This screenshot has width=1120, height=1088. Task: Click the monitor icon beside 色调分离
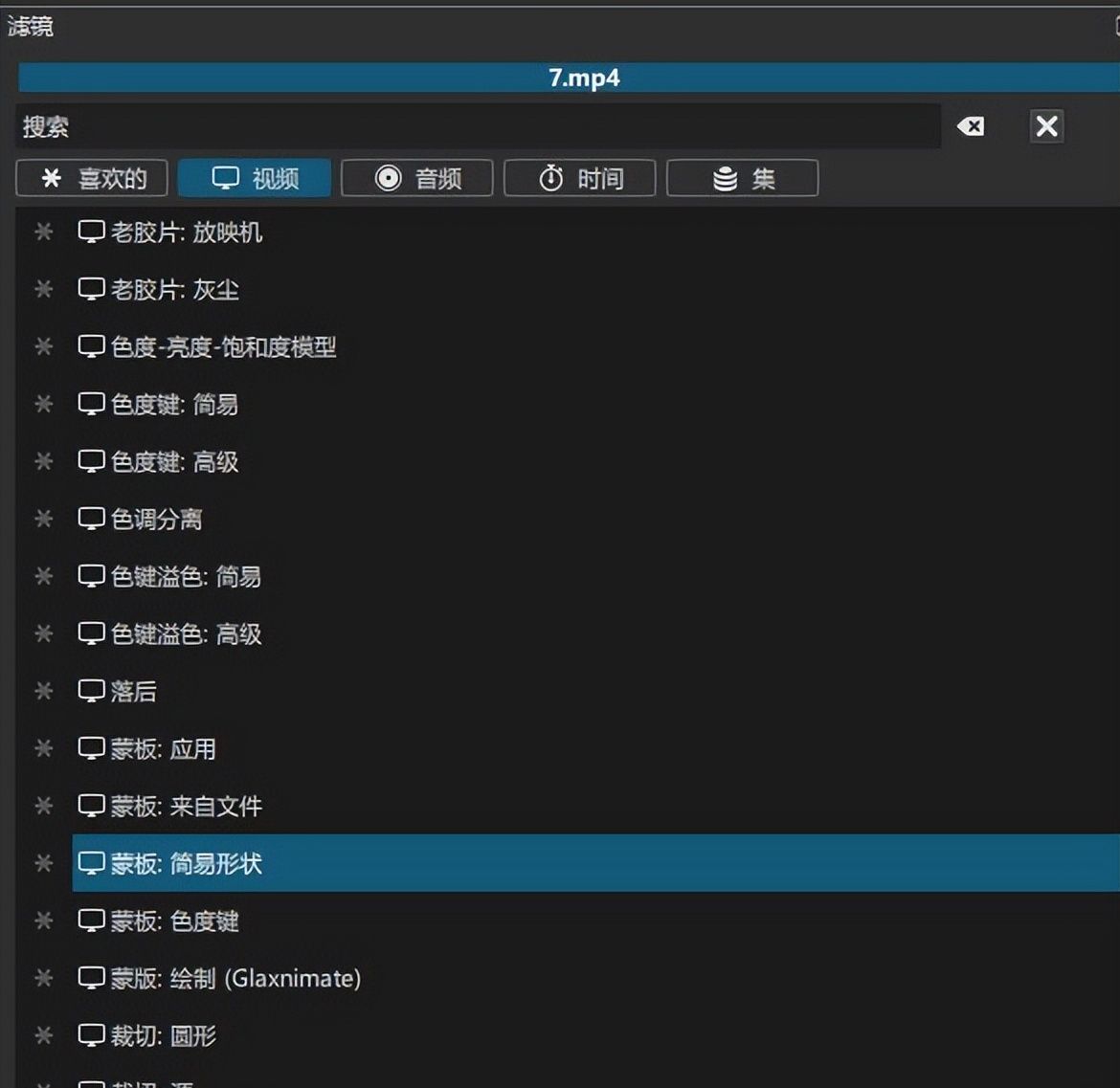pyautogui.click(x=91, y=519)
